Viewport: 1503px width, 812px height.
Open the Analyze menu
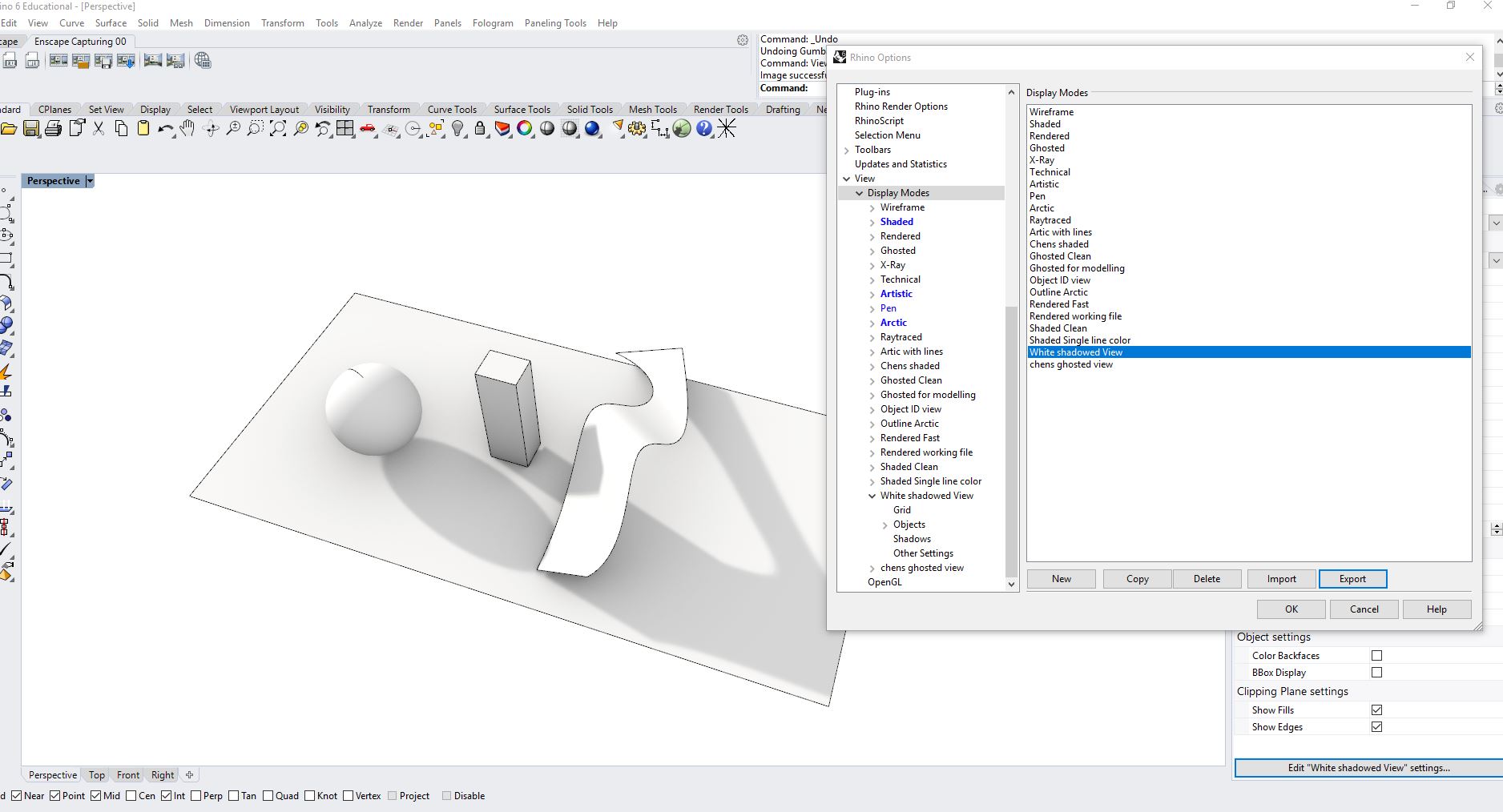(x=365, y=23)
